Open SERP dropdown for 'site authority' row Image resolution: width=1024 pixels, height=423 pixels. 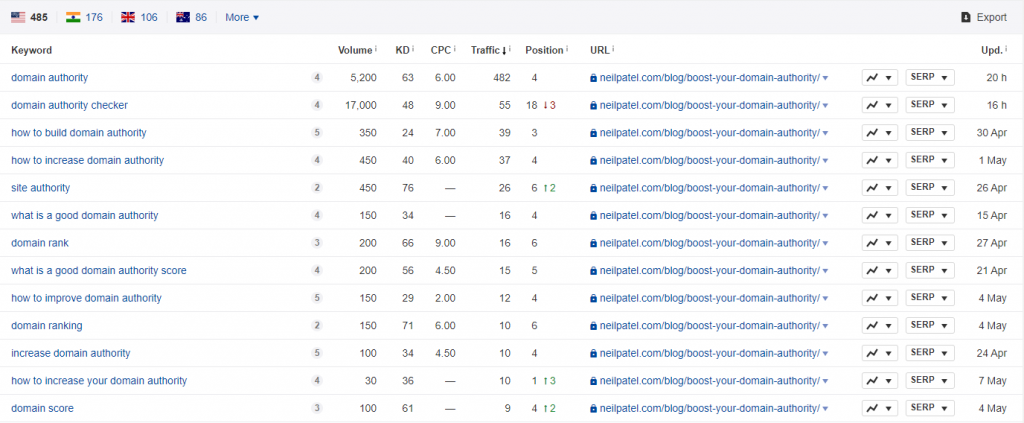click(x=930, y=187)
